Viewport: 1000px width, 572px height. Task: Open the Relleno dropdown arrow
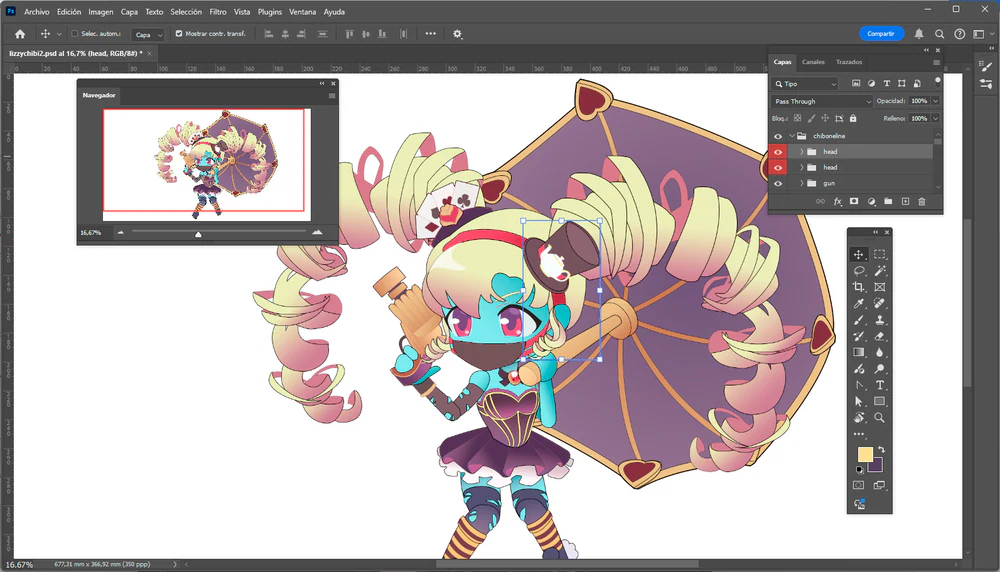click(x=936, y=118)
